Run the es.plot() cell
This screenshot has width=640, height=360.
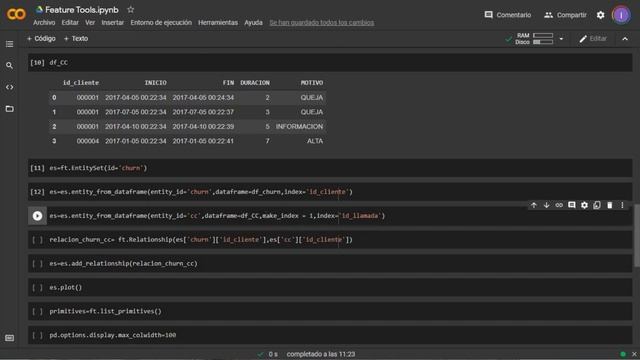[x=37, y=287]
